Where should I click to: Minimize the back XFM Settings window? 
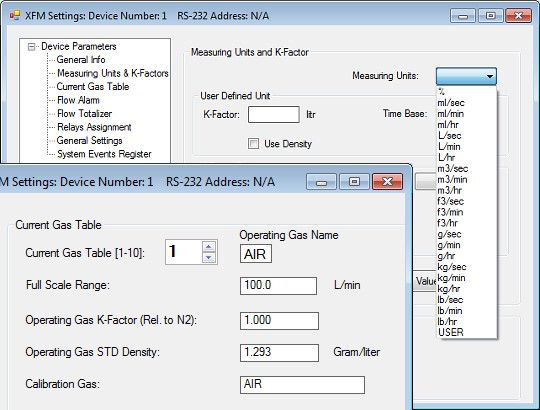click(463, 16)
